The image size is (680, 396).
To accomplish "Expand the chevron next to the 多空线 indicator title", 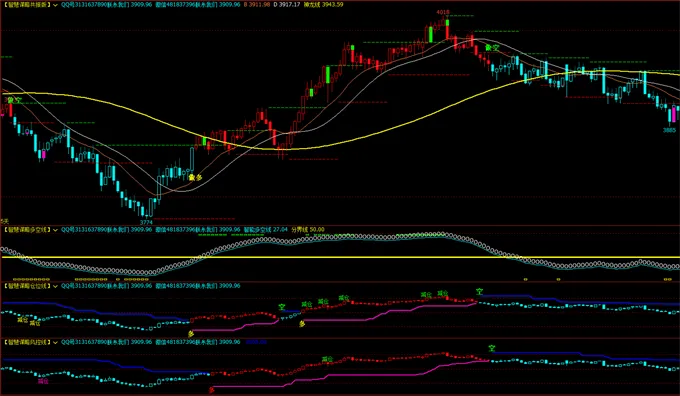I will click(x=55, y=230).
